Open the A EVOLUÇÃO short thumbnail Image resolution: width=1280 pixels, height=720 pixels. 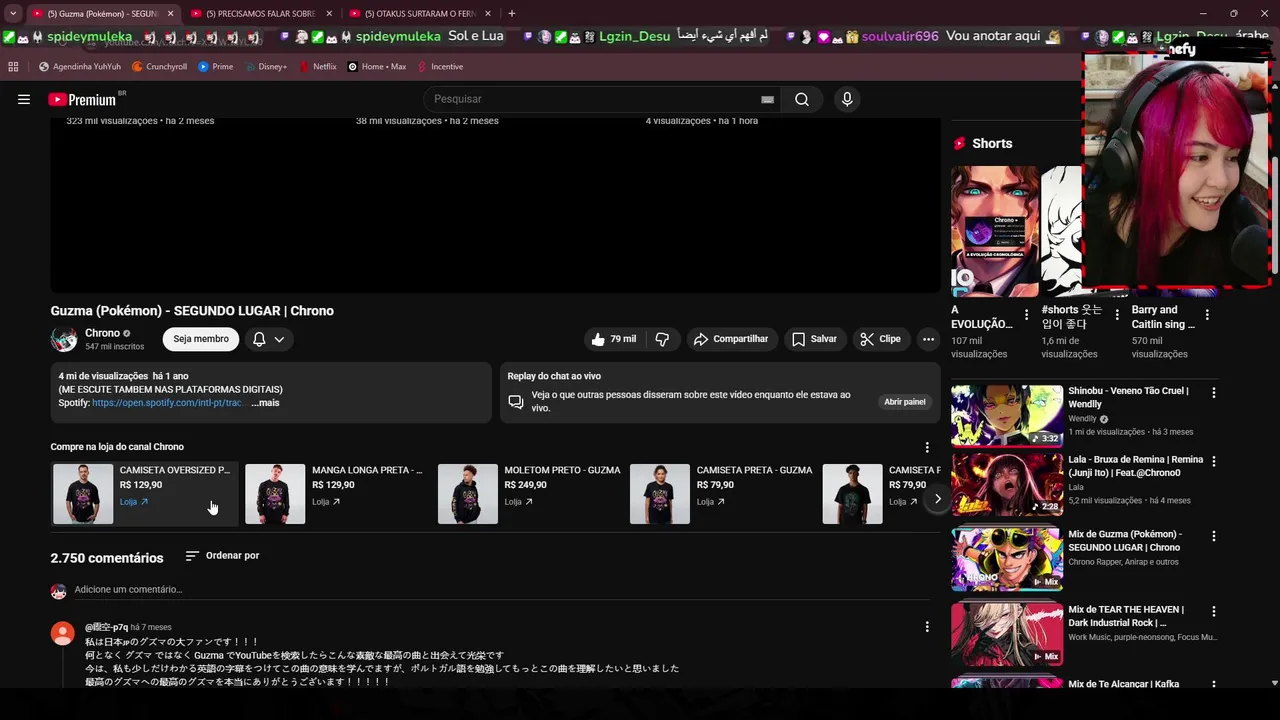coord(995,231)
